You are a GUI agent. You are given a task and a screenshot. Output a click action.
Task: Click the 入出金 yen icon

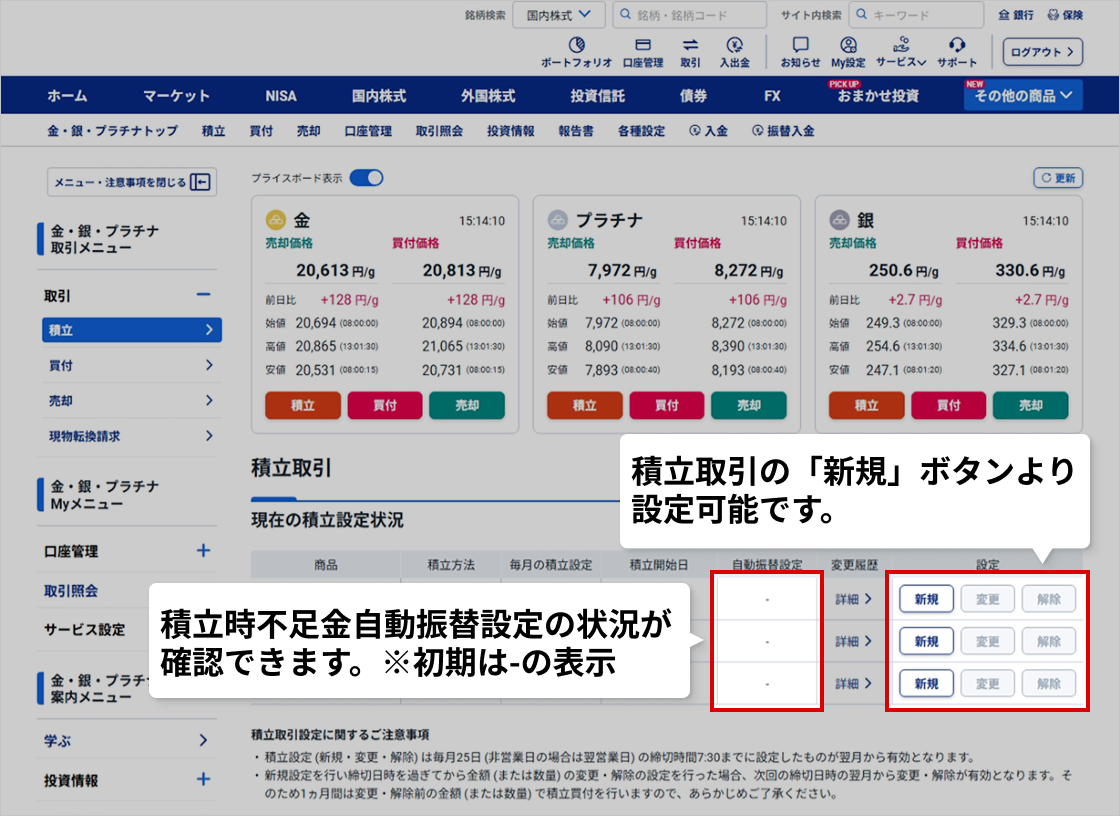tap(735, 45)
